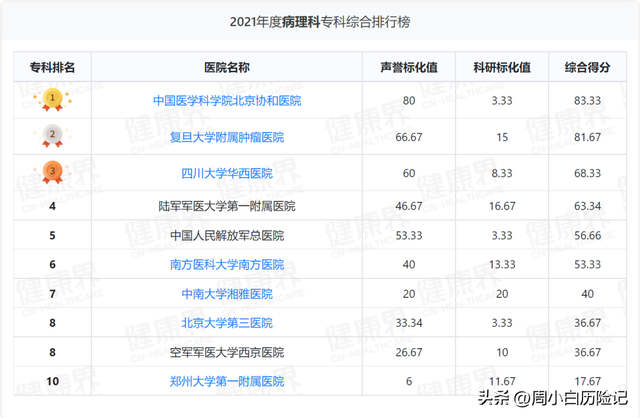Click the 头条 @周小白历险记 caption
The image size is (640, 418).
[553, 398]
